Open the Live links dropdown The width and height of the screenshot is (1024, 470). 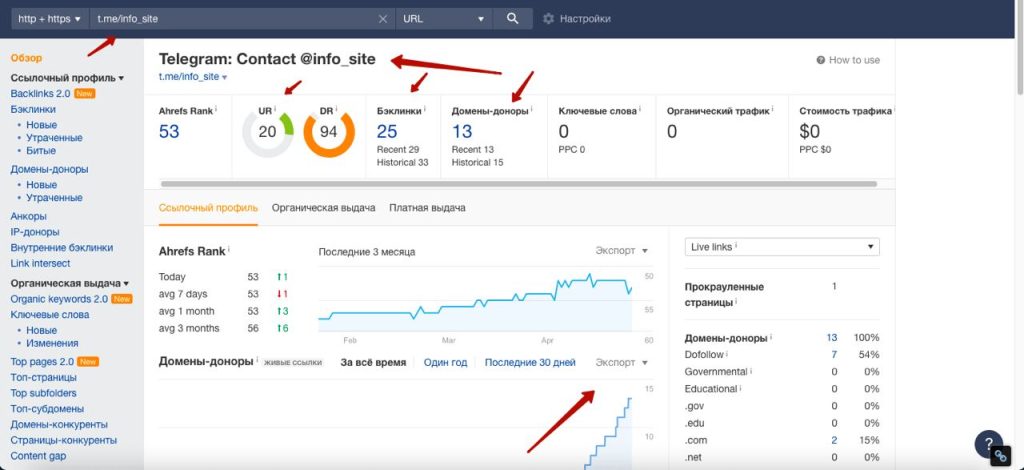(782, 247)
